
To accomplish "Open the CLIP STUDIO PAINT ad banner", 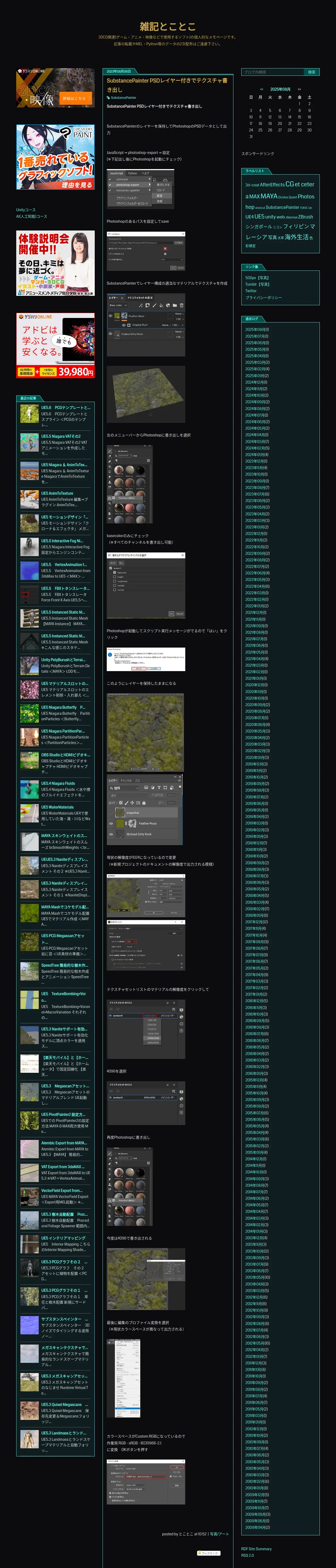I will tap(55, 157).
